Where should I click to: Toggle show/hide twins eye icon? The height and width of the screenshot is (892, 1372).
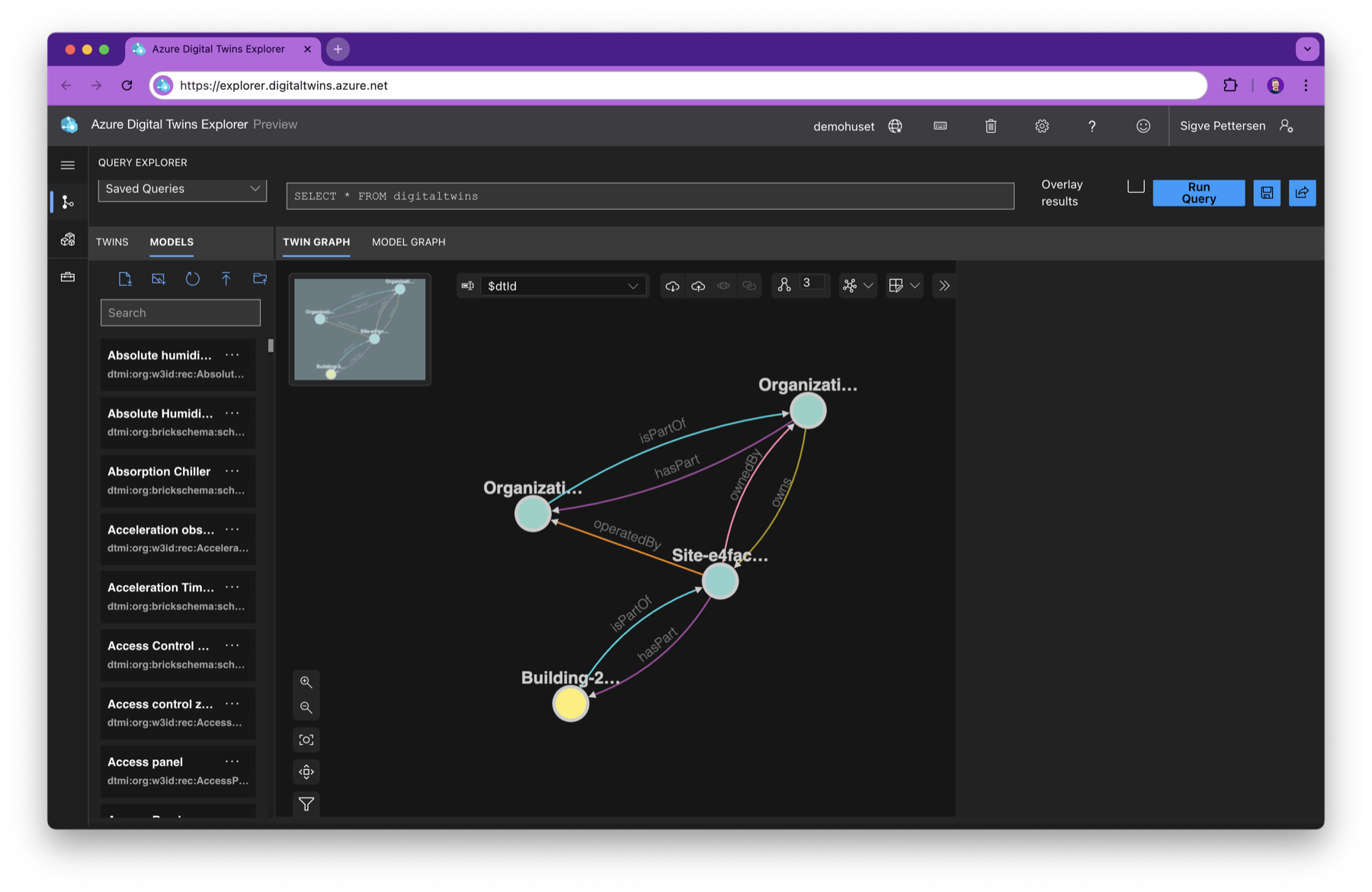(723, 286)
